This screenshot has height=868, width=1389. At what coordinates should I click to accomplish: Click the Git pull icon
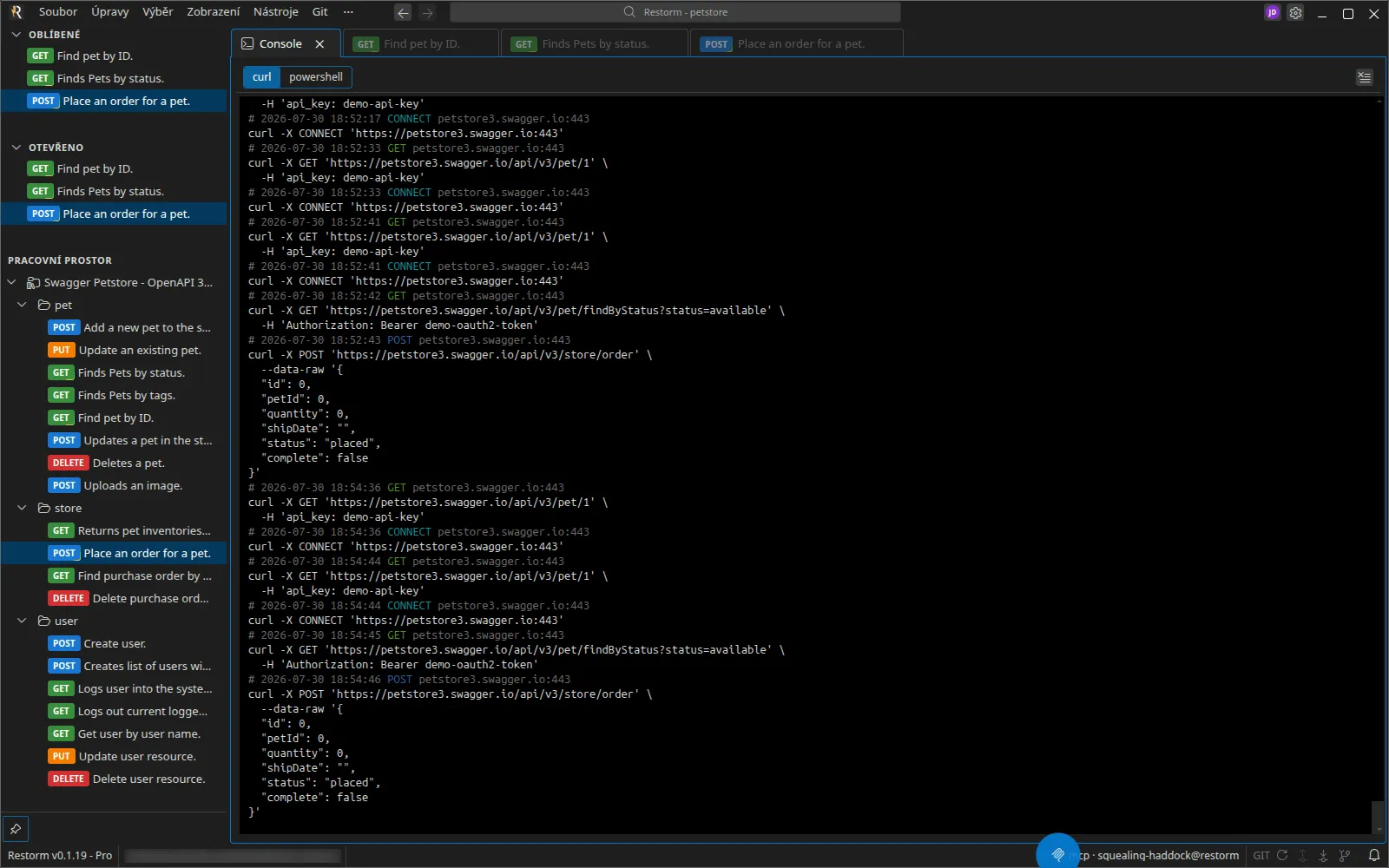[1323, 855]
